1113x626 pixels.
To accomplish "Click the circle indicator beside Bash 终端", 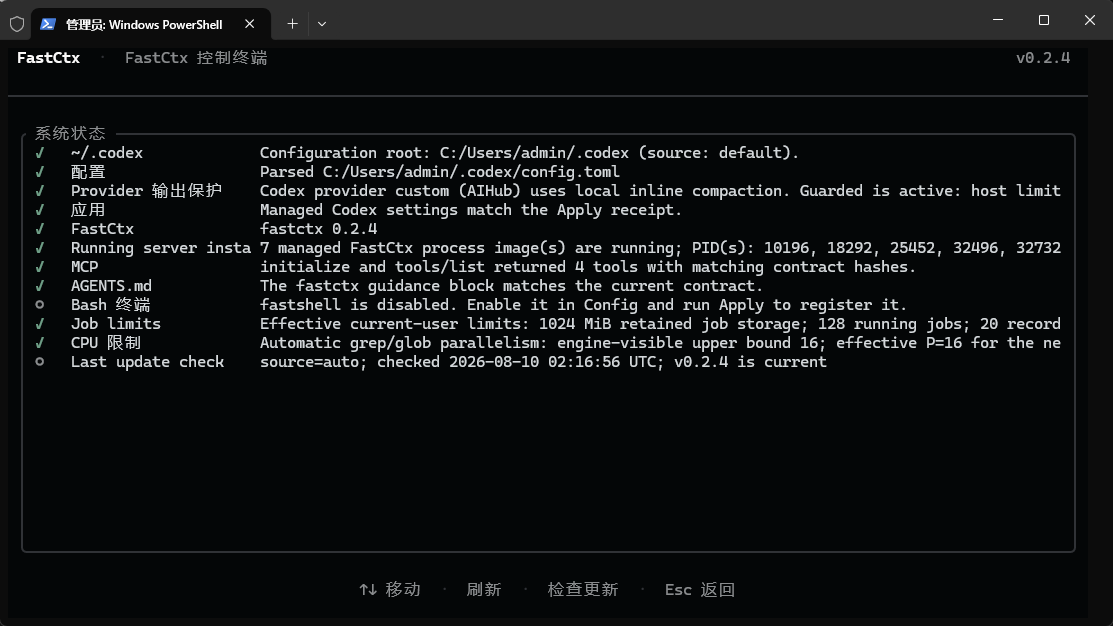I will 40,304.
